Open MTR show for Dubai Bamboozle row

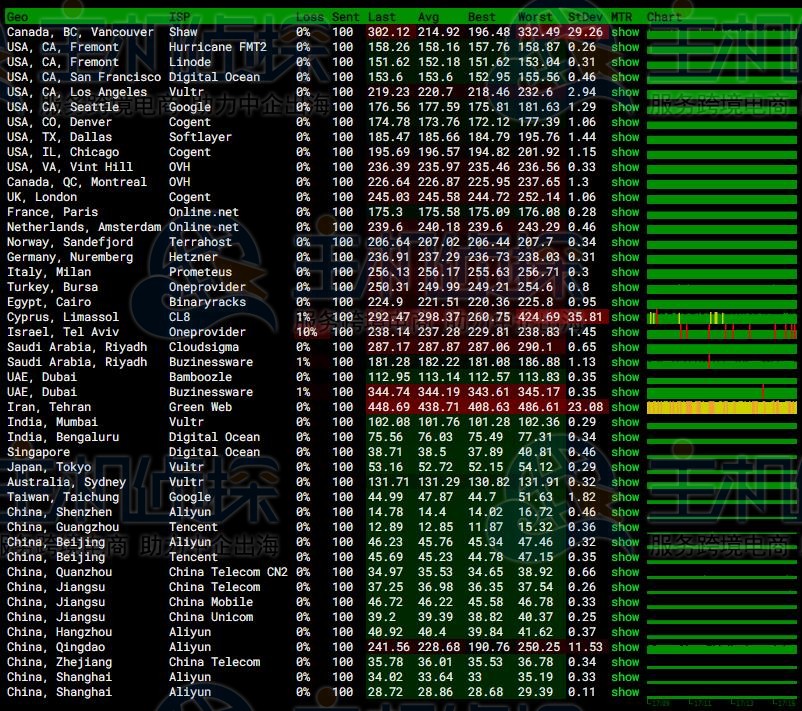point(625,377)
